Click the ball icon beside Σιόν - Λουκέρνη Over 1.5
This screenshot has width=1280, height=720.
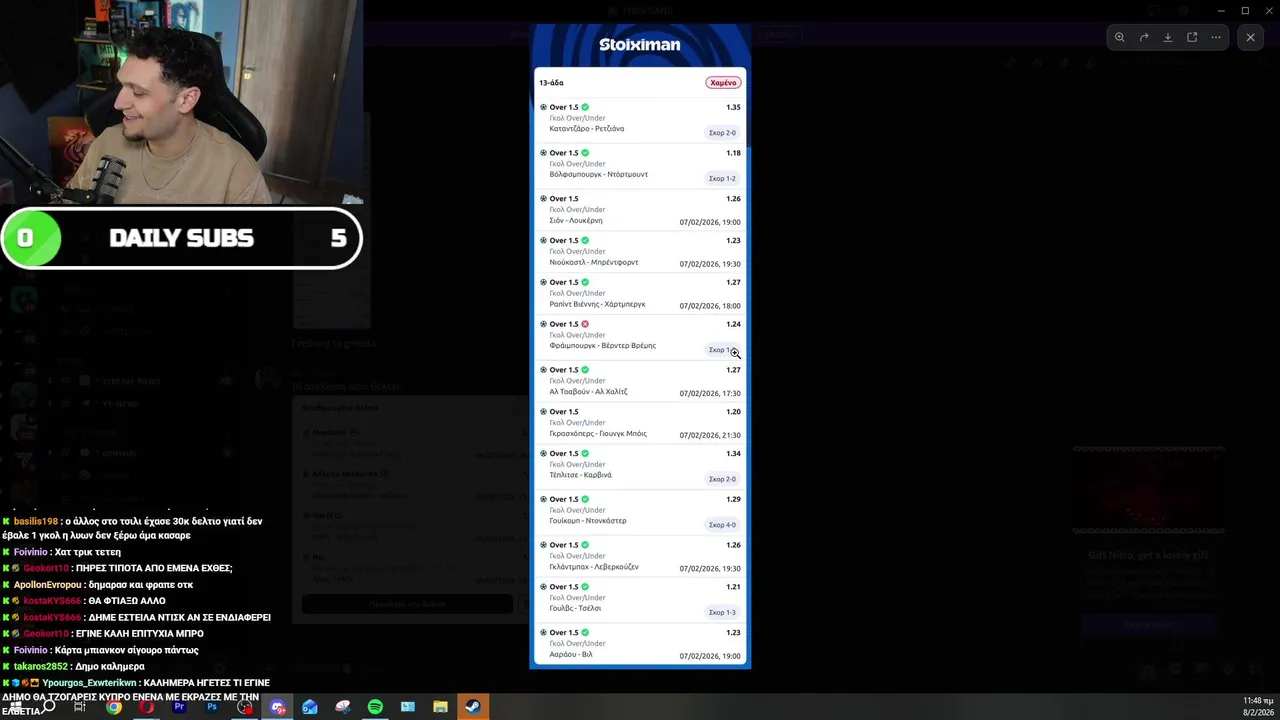(543, 199)
